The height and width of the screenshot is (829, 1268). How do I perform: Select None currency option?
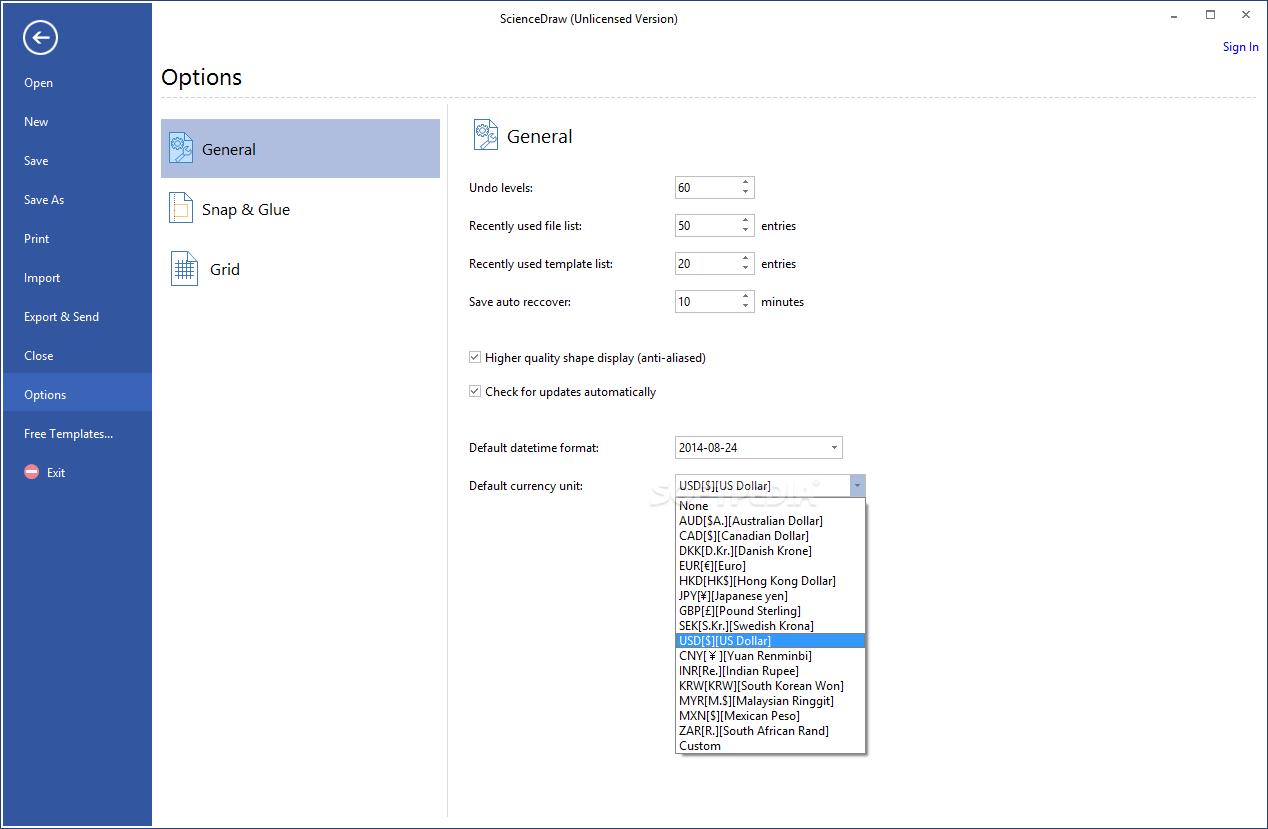tap(771, 506)
